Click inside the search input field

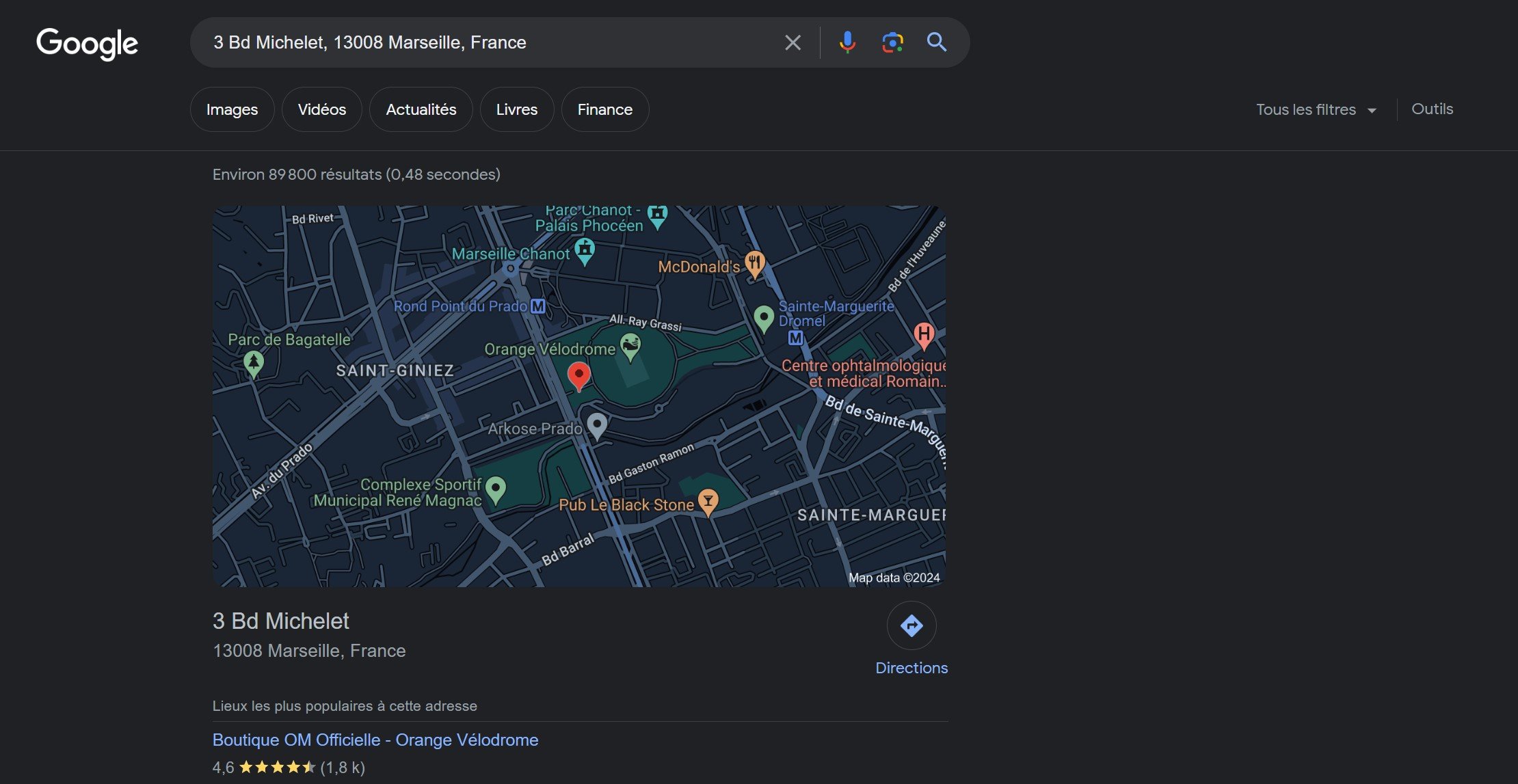click(x=479, y=42)
